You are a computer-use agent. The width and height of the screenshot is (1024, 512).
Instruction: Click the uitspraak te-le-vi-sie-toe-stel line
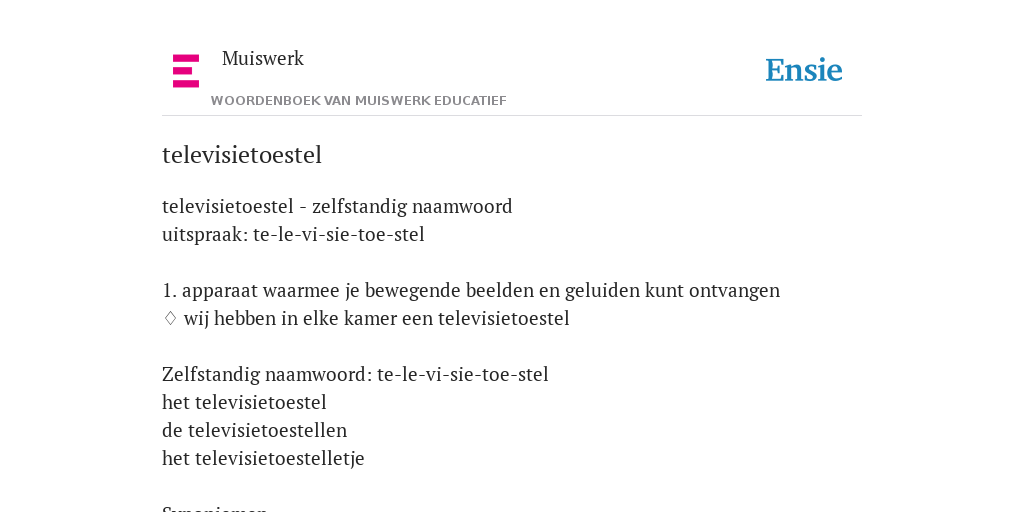point(293,234)
